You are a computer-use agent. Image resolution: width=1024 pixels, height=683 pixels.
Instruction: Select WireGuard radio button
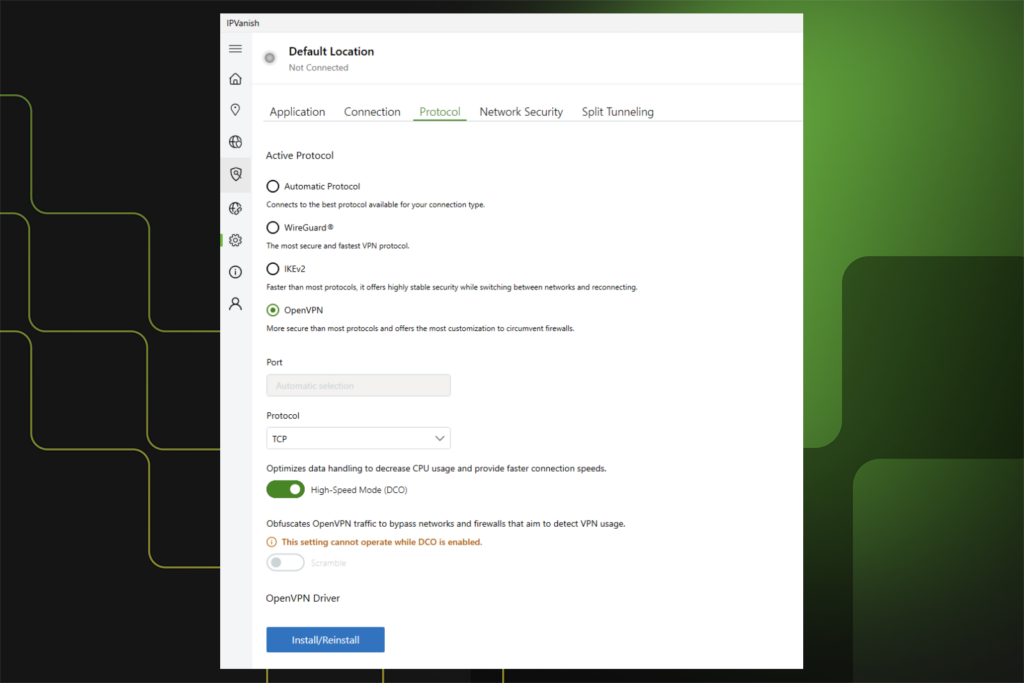[x=273, y=227]
